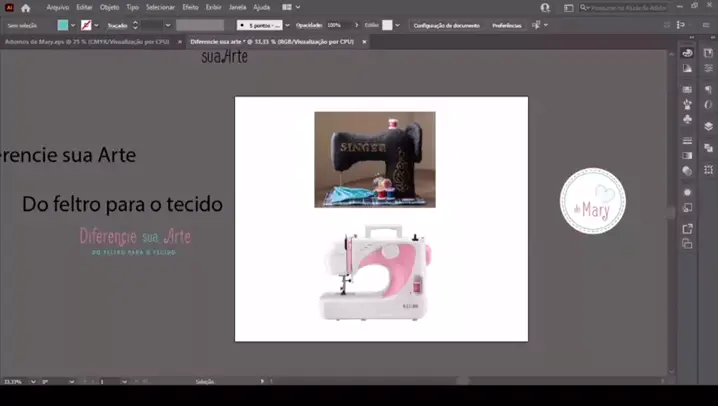Open the Janela menu
Screen dimensions: 718x406
pos(237,7)
